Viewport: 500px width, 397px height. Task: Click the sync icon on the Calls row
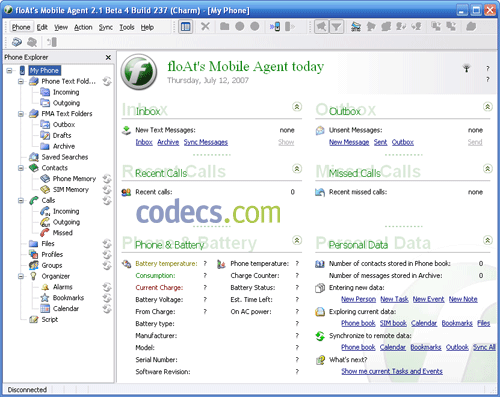(x=107, y=200)
